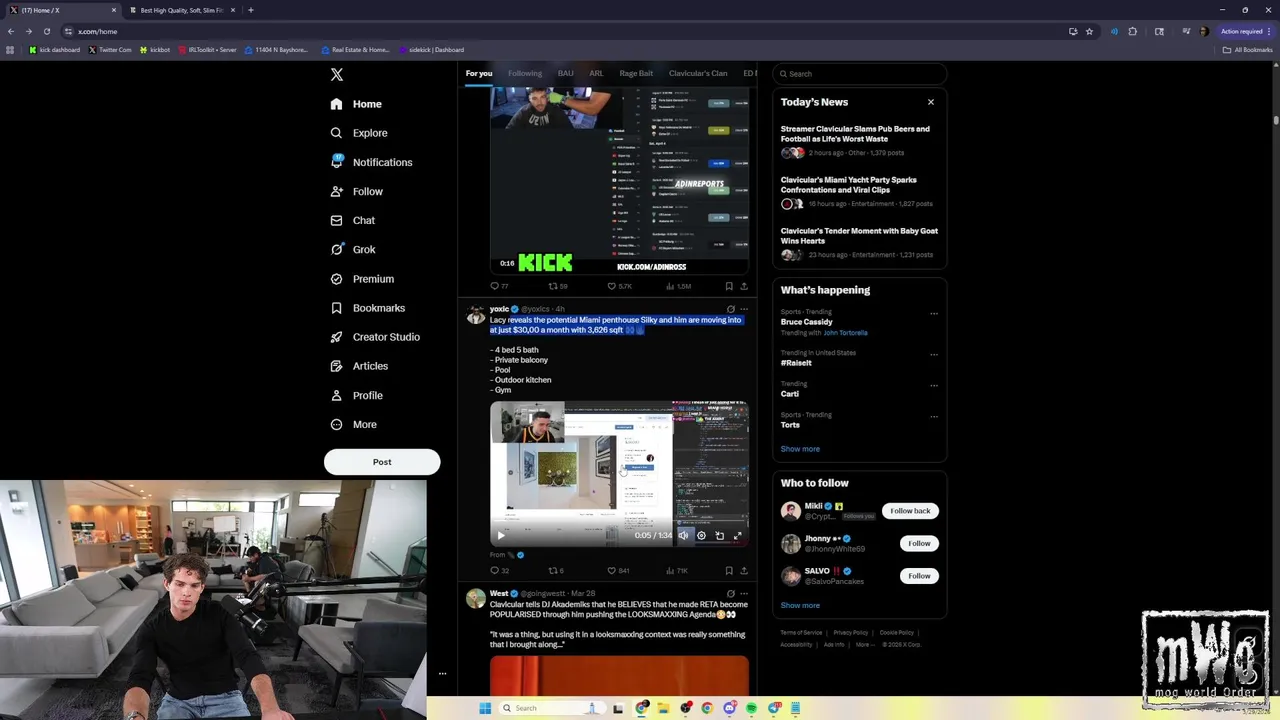
Task: Open video settings gear on penthouse video
Action: click(x=701, y=536)
